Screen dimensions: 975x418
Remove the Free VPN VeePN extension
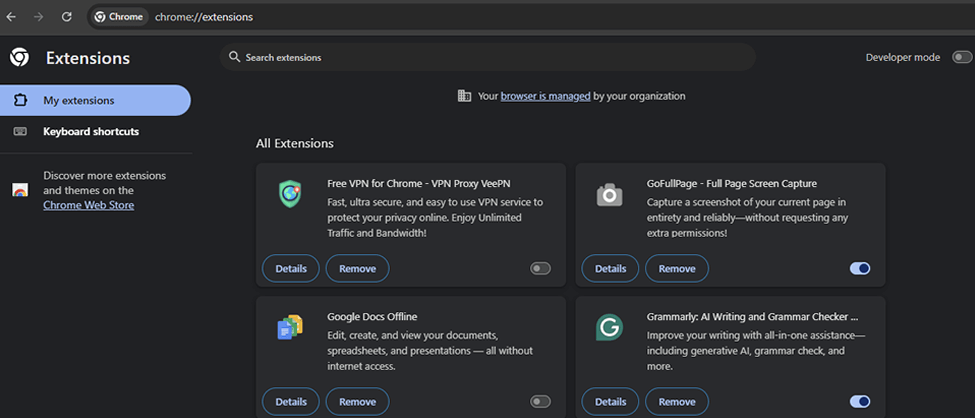[x=358, y=269]
